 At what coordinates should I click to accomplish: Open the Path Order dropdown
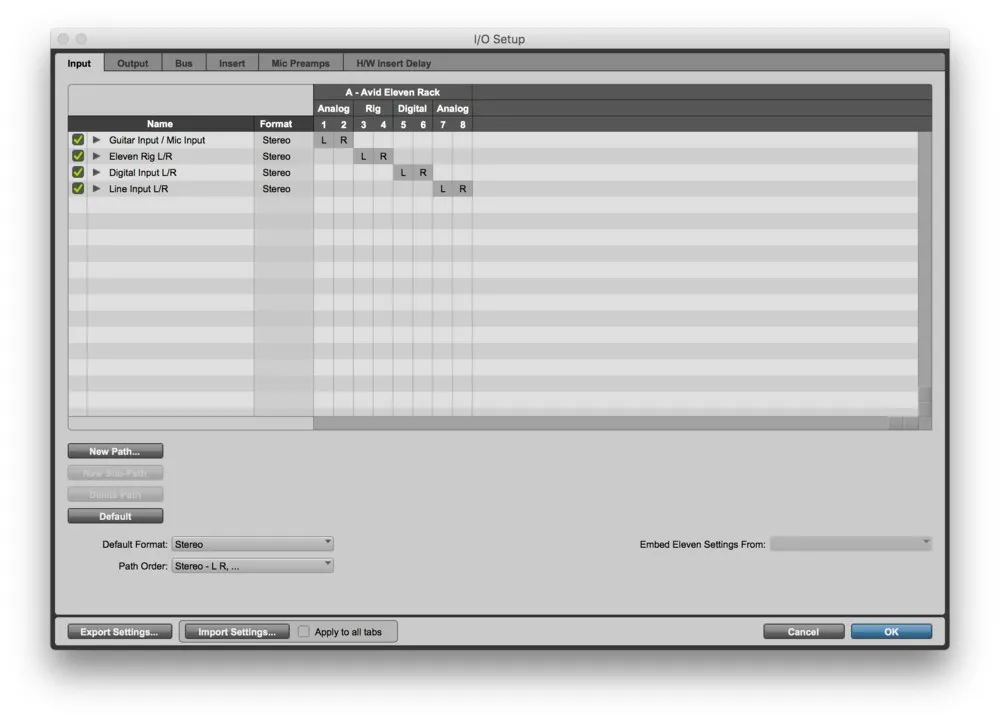[x=252, y=565]
